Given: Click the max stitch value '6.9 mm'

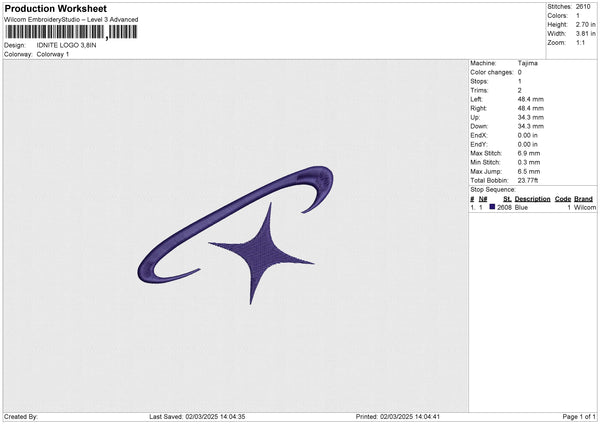Looking at the screenshot, I should click(x=529, y=153).
